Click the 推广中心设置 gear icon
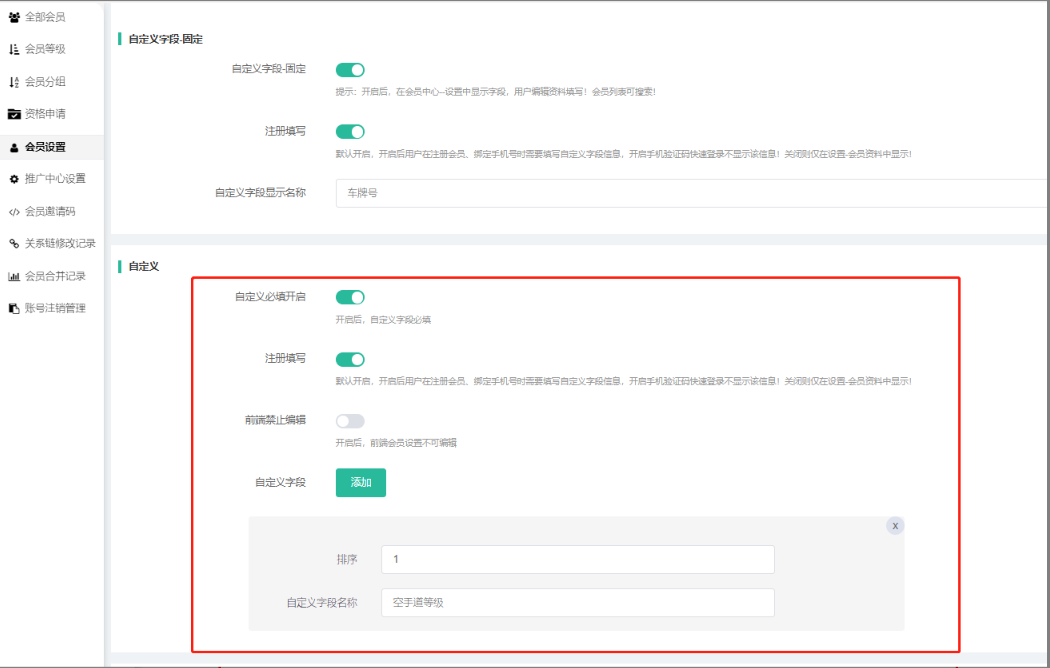The width and height of the screenshot is (1050, 668). [14, 179]
